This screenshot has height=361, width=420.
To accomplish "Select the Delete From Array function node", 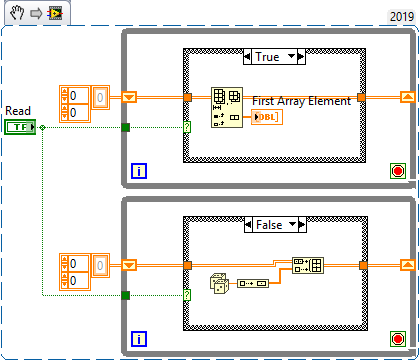I will (227, 107).
